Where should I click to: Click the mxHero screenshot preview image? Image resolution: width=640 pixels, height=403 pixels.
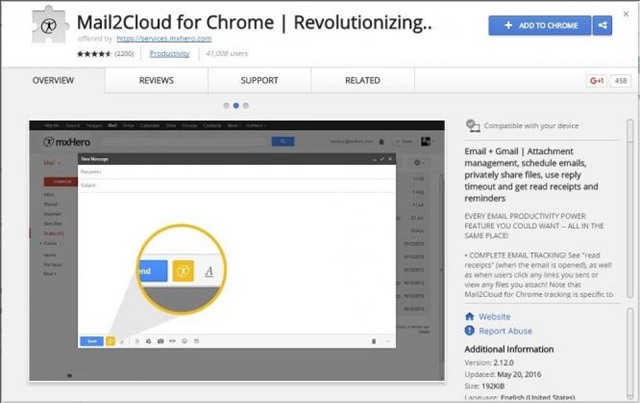[238, 250]
